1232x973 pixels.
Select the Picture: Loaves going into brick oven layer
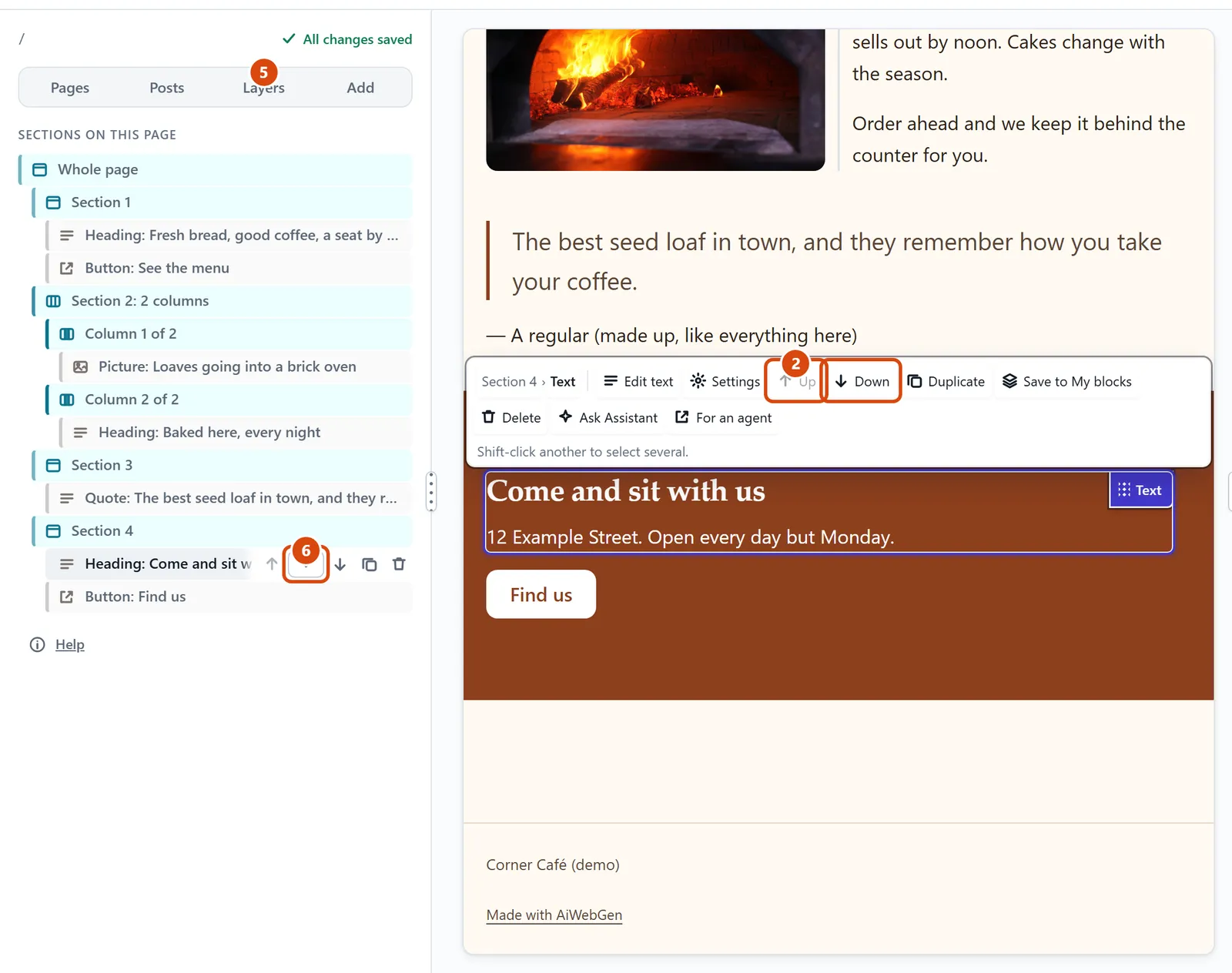236,366
